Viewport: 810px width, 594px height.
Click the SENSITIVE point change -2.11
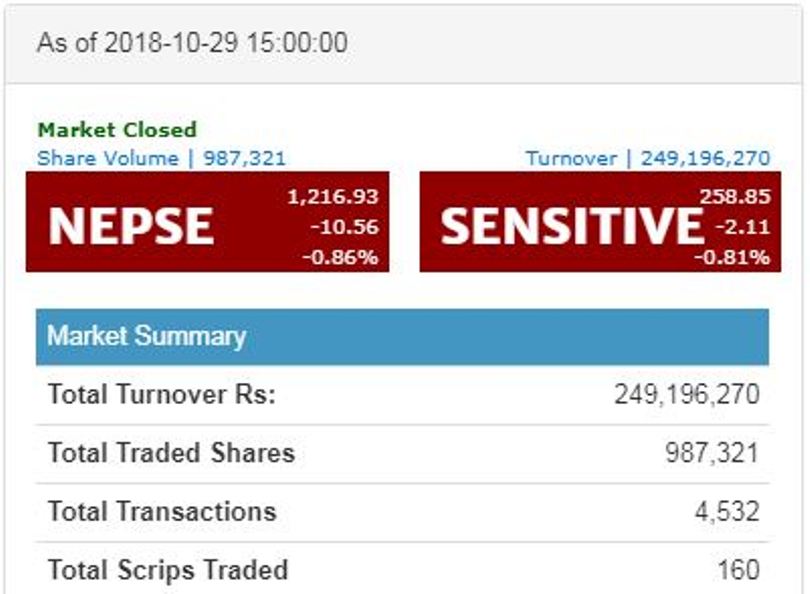742,227
